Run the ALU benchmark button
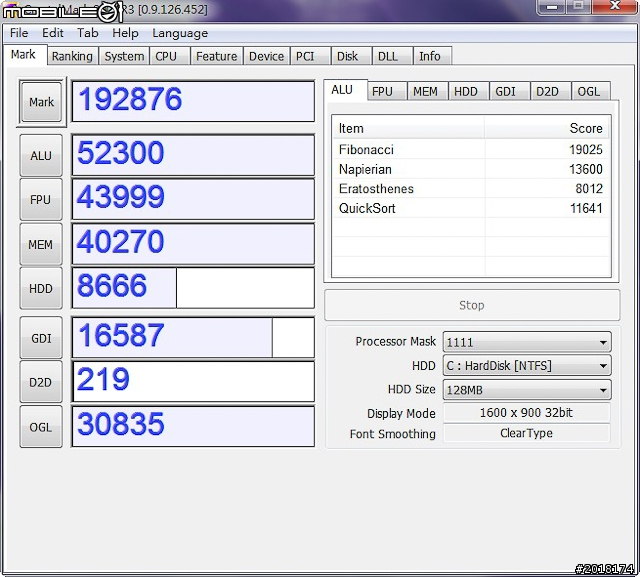This screenshot has height=577, width=640. click(41, 155)
